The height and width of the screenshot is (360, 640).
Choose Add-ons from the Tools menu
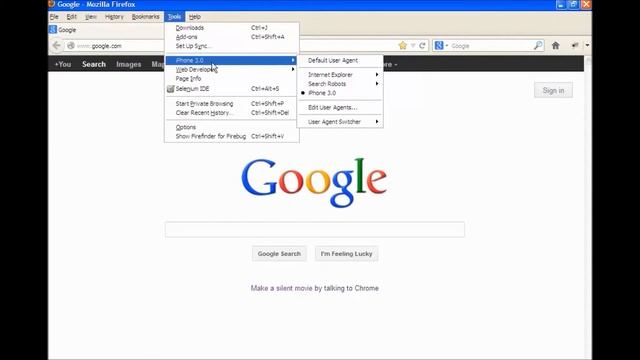click(x=231, y=37)
